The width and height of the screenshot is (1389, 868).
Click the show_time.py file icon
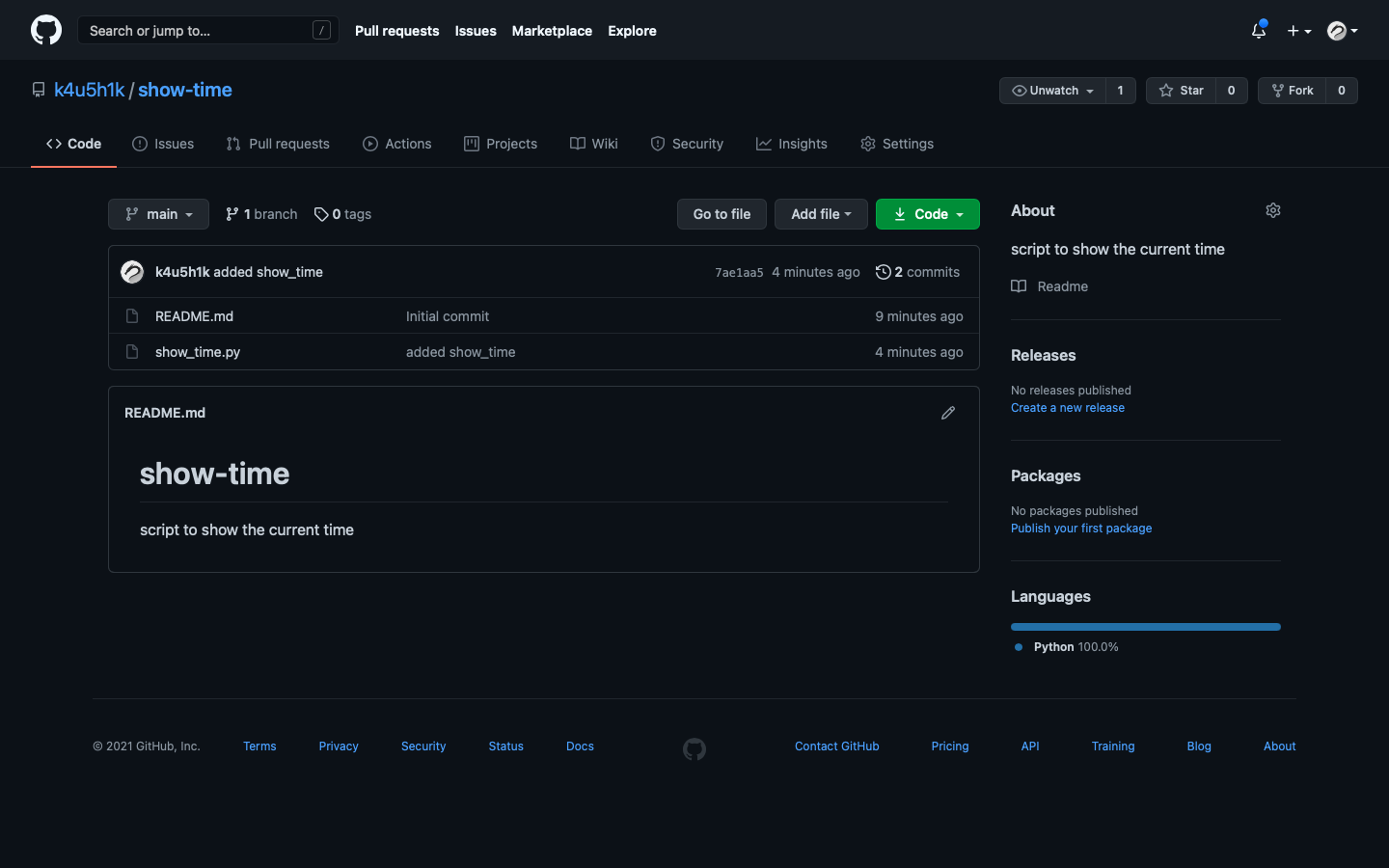(x=132, y=352)
